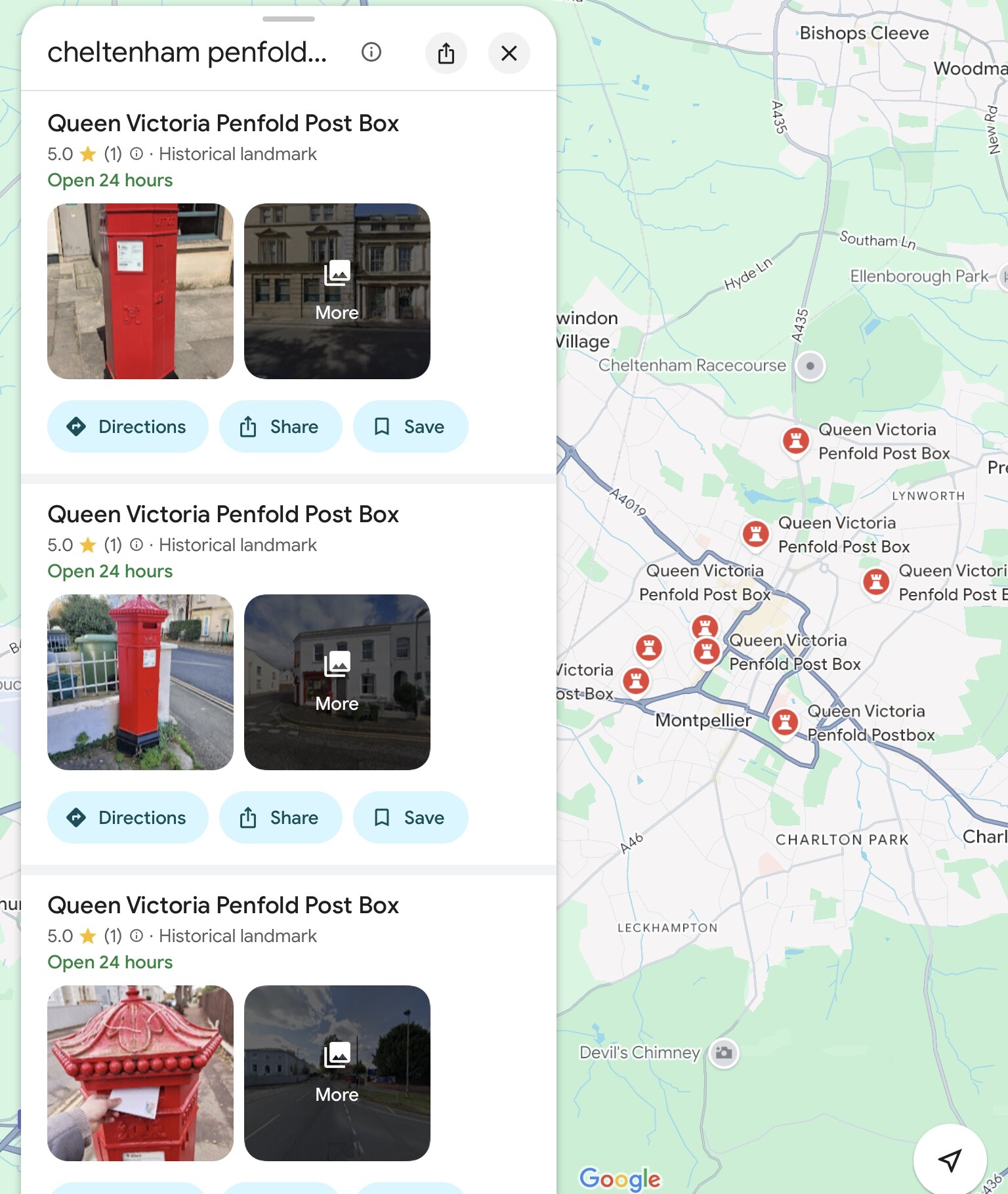Select the topmost Penfold Post Box pin
The height and width of the screenshot is (1194, 1008).
796,442
